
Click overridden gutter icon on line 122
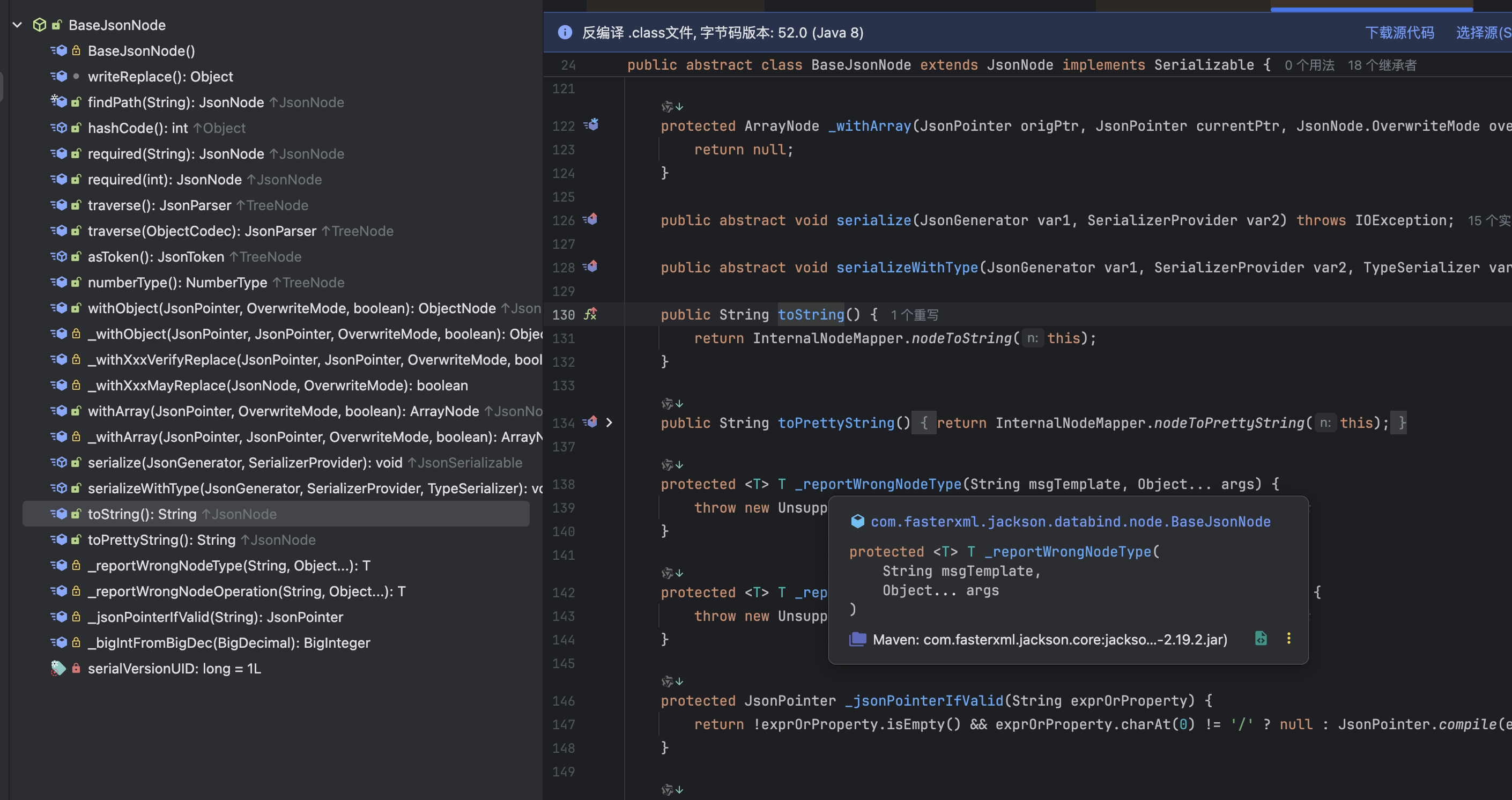coord(591,125)
